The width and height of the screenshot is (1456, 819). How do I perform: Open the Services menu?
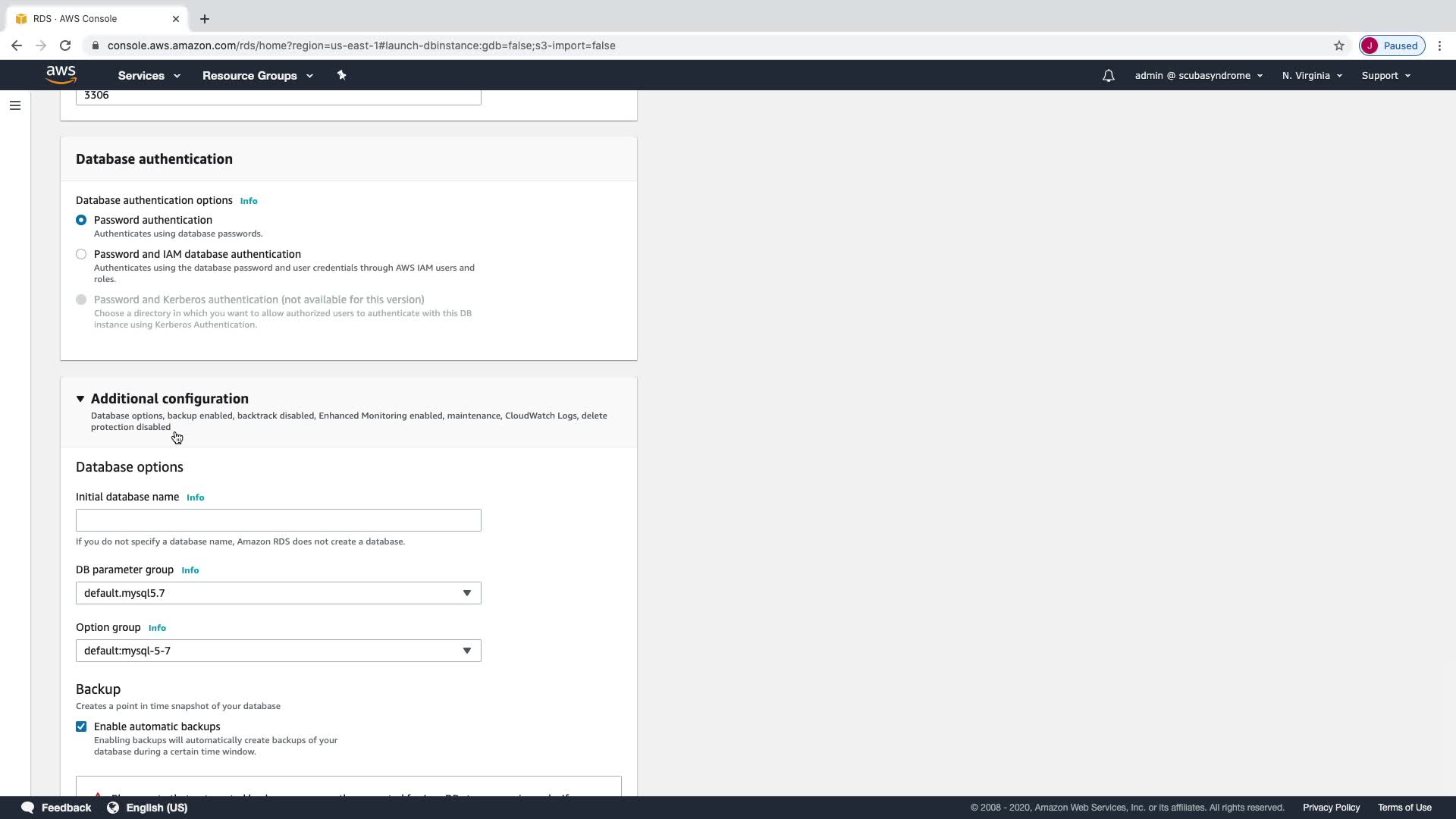[149, 76]
